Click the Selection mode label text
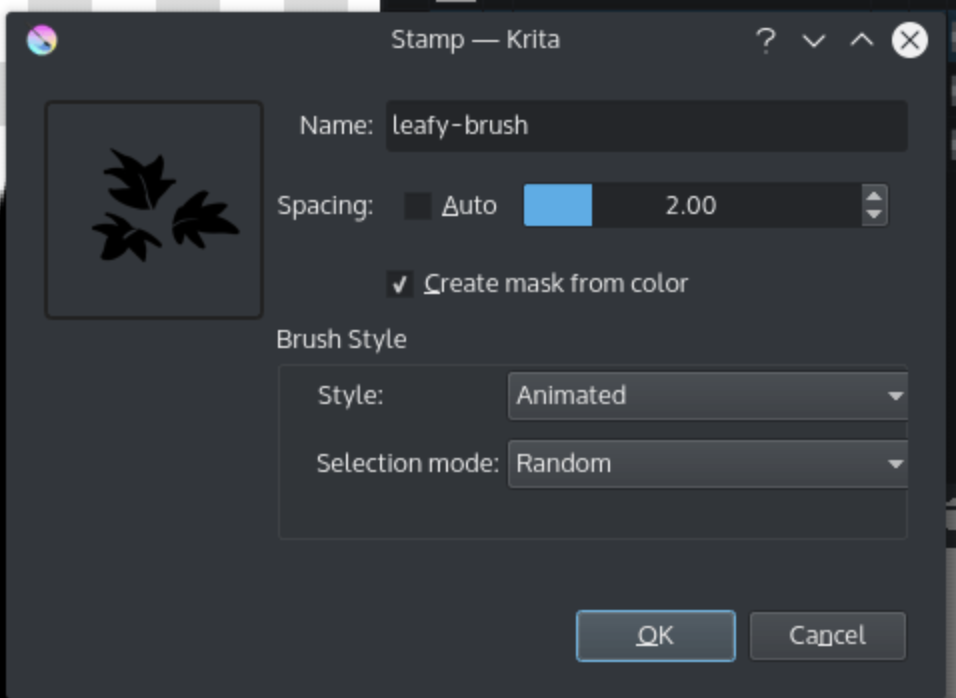The height and width of the screenshot is (698, 956). (407, 464)
